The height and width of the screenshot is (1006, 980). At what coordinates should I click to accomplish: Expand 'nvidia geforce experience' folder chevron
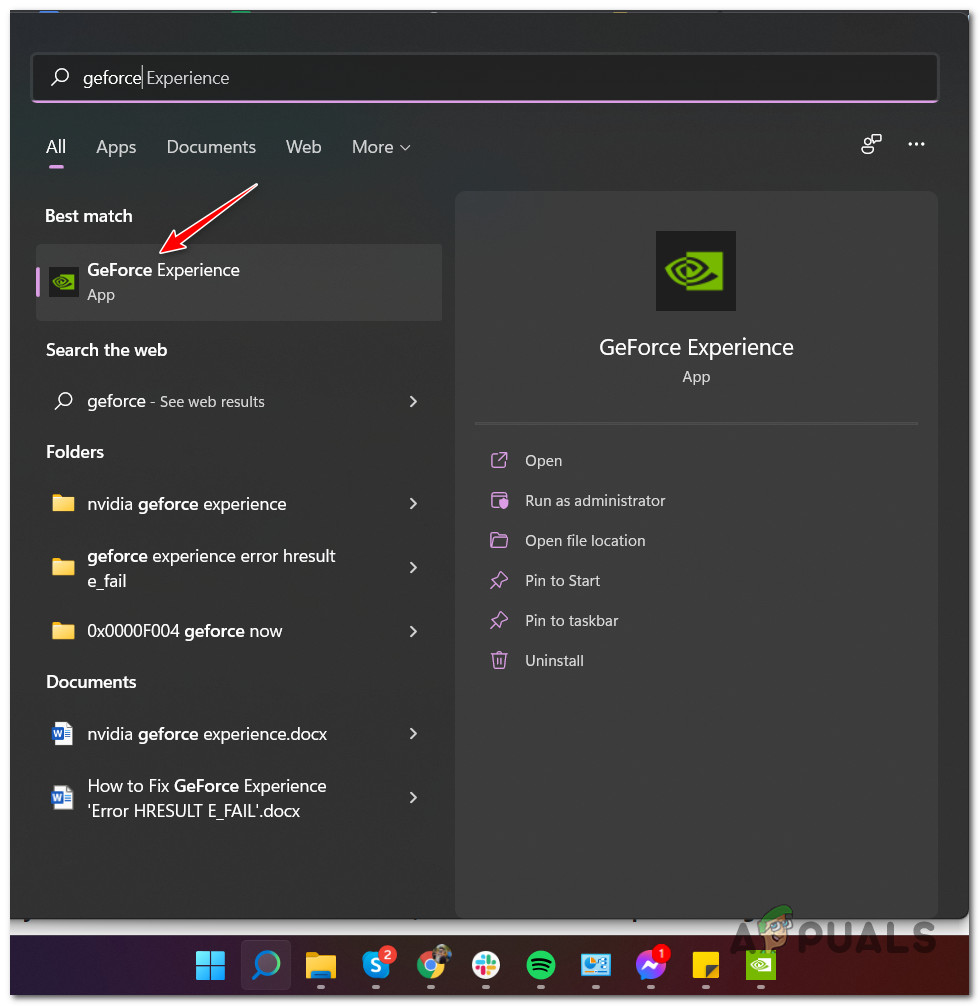pyautogui.click(x=413, y=504)
